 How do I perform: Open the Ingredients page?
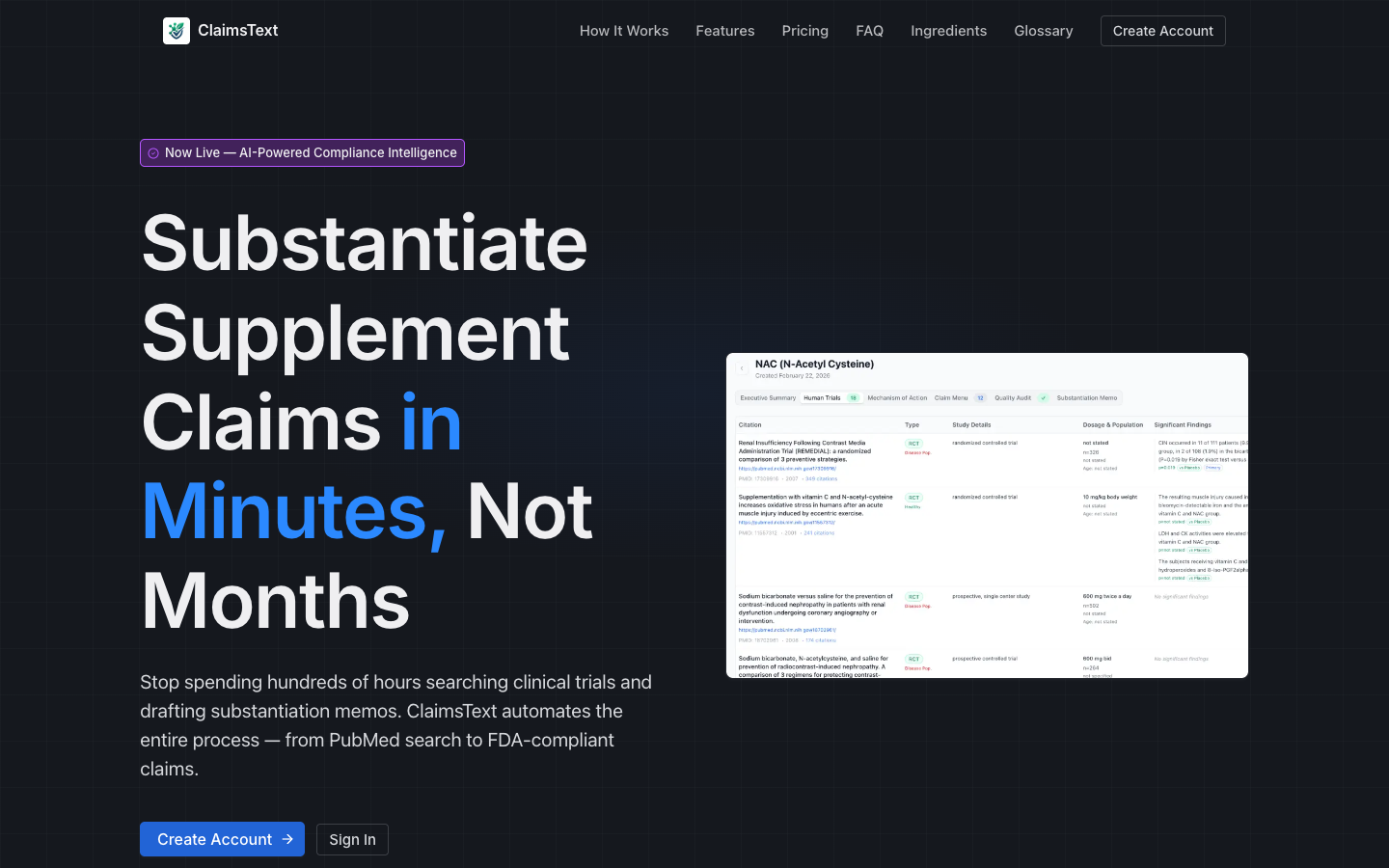point(949,31)
